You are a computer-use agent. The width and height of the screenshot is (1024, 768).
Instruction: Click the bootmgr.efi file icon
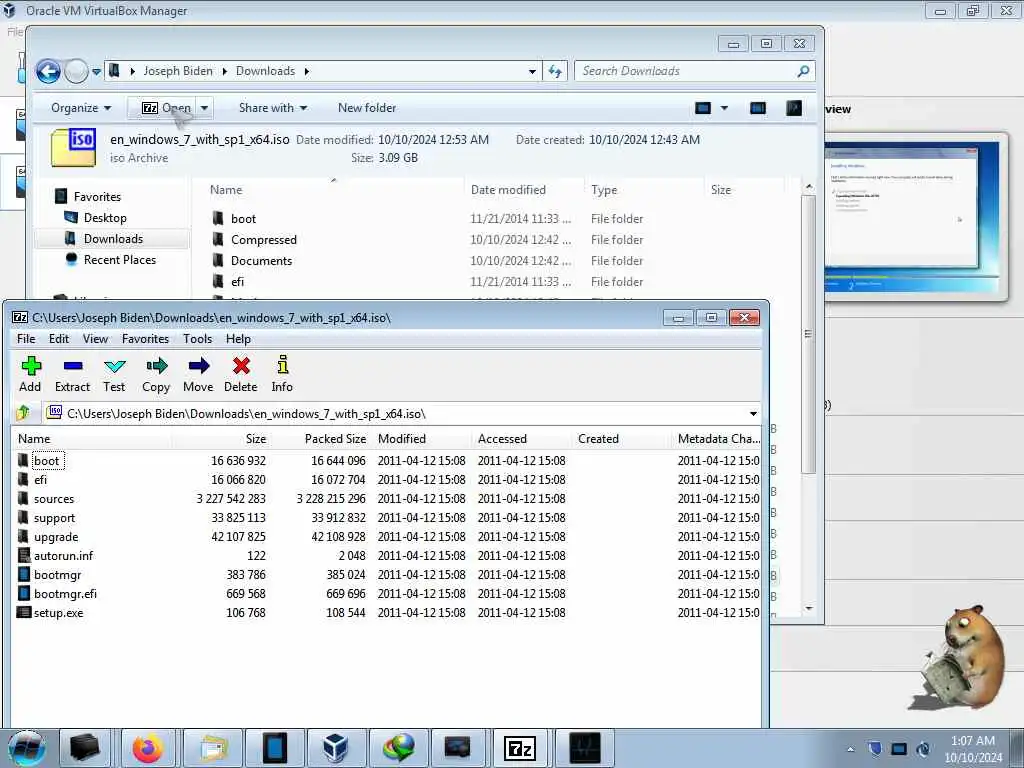pos(24,593)
